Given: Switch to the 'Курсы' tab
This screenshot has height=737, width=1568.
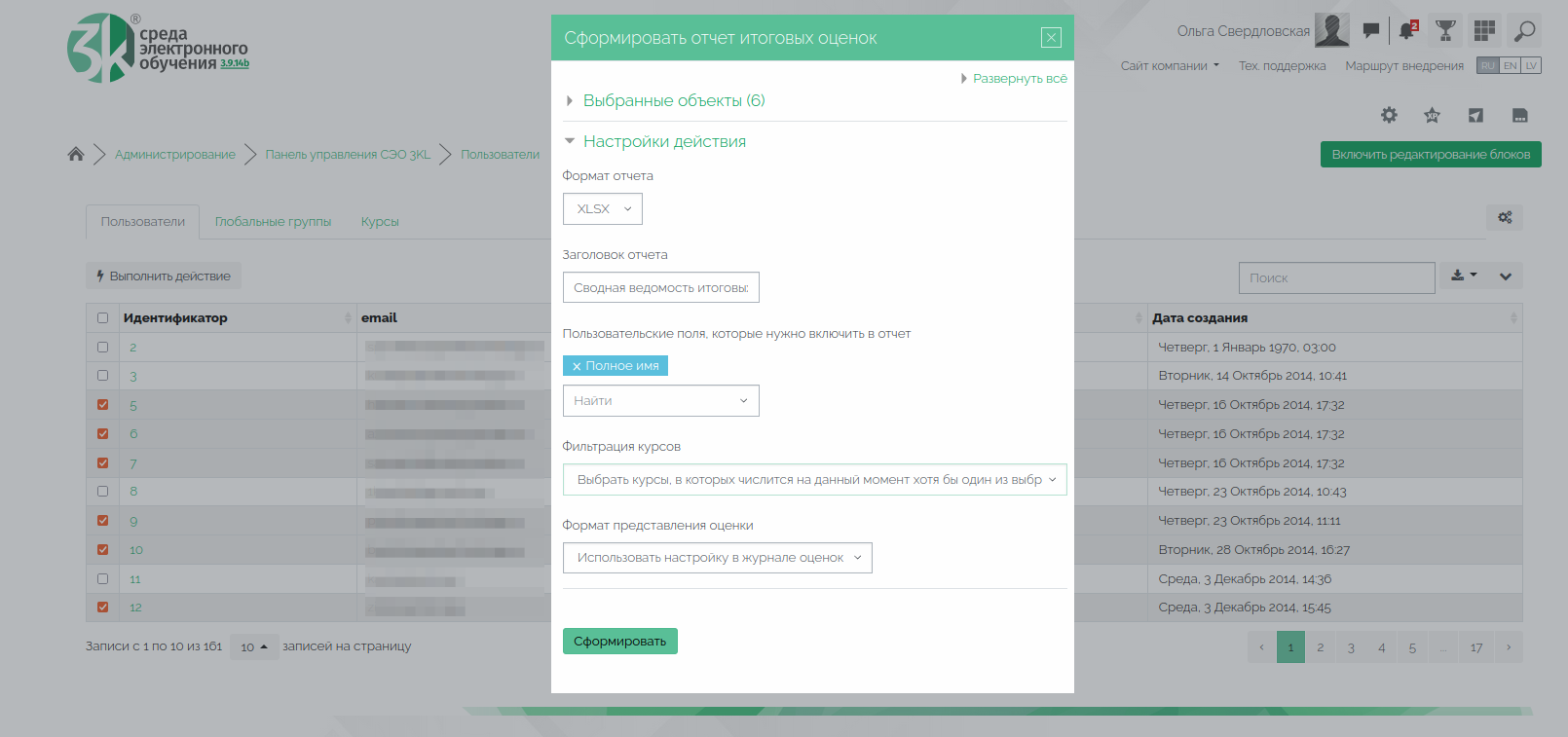Looking at the screenshot, I should coord(380,222).
